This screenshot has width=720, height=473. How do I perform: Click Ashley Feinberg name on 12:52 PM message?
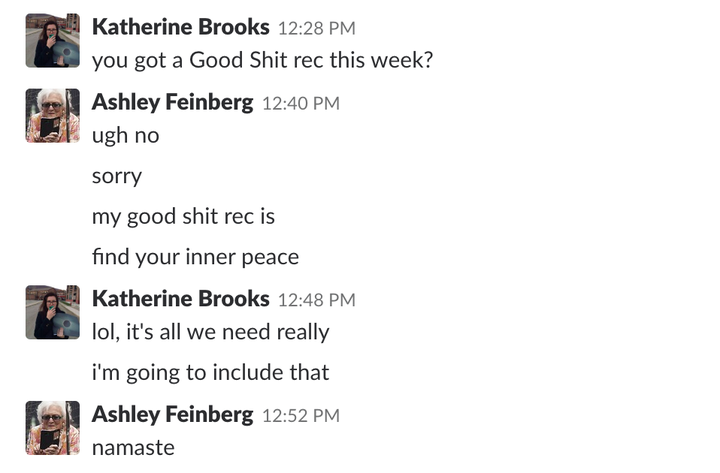[x=172, y=415]
